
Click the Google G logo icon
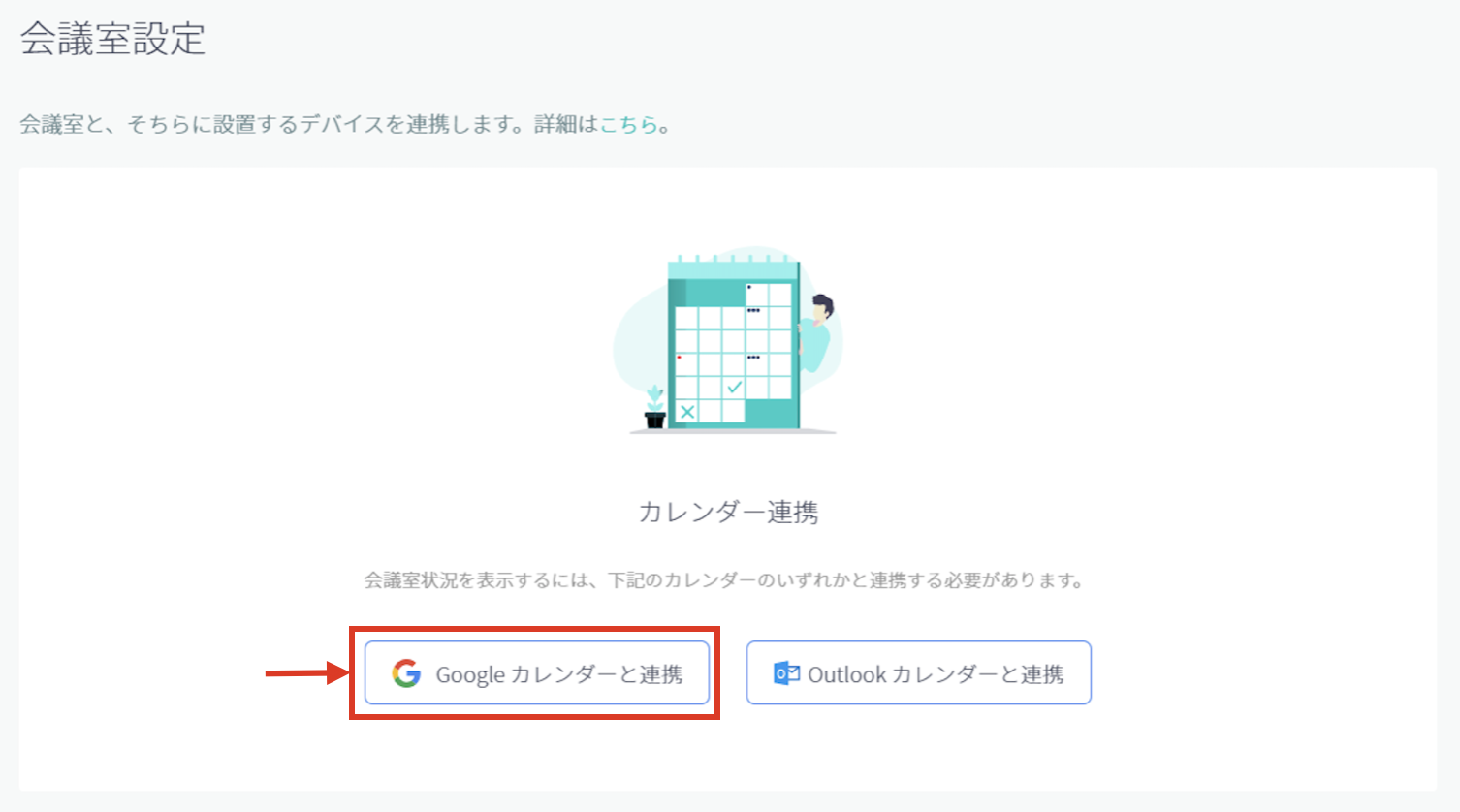tap(406, 673)
